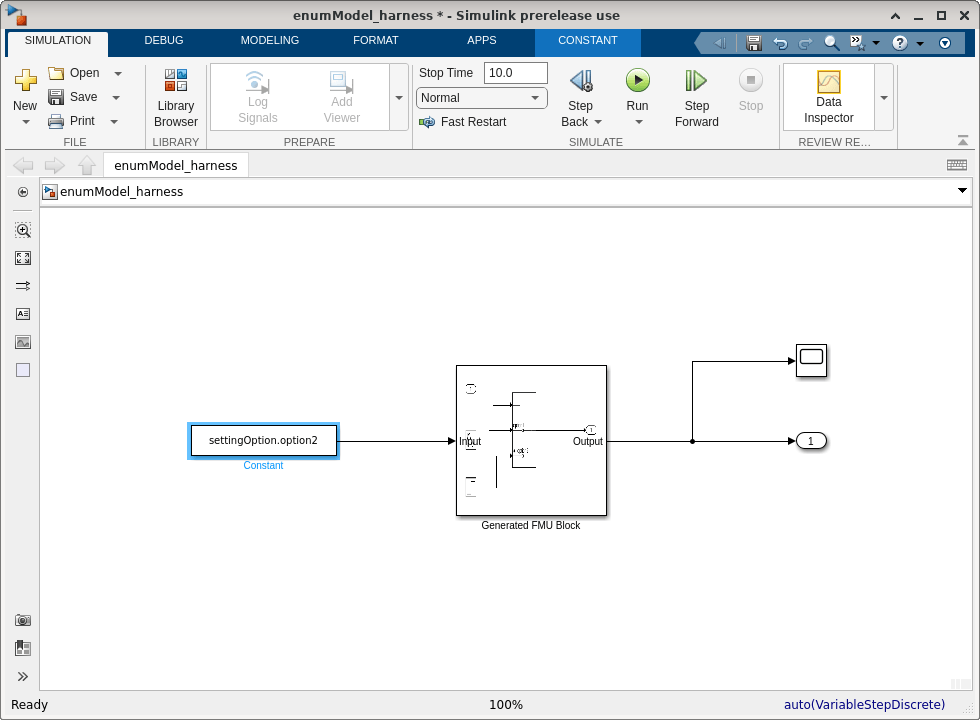Toggle Fast Restart
The height and width of the screenshot is (720, 980).
[462, 122]
